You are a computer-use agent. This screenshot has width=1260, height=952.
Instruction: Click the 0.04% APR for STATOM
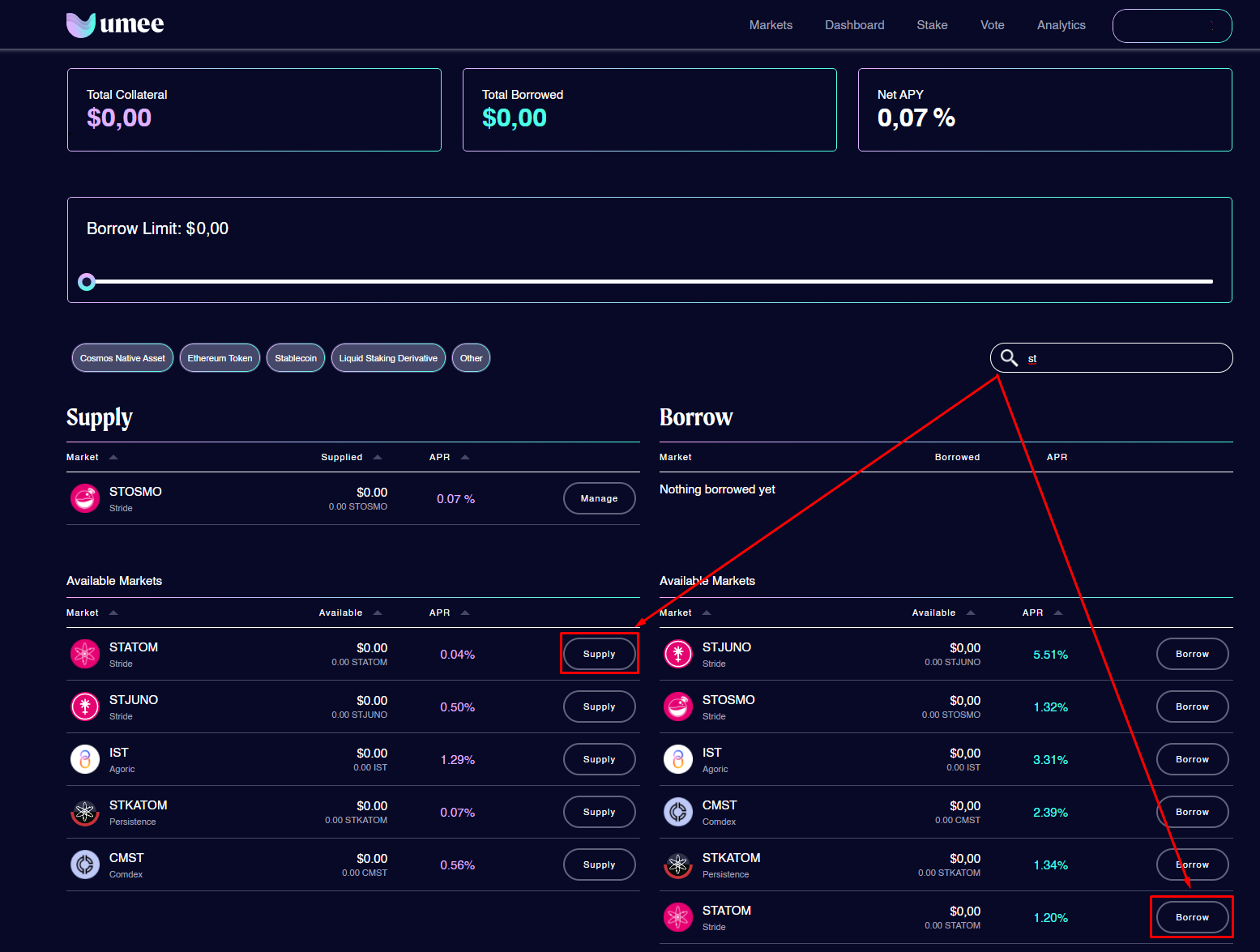pyautogui.click(x=458, y=655)
